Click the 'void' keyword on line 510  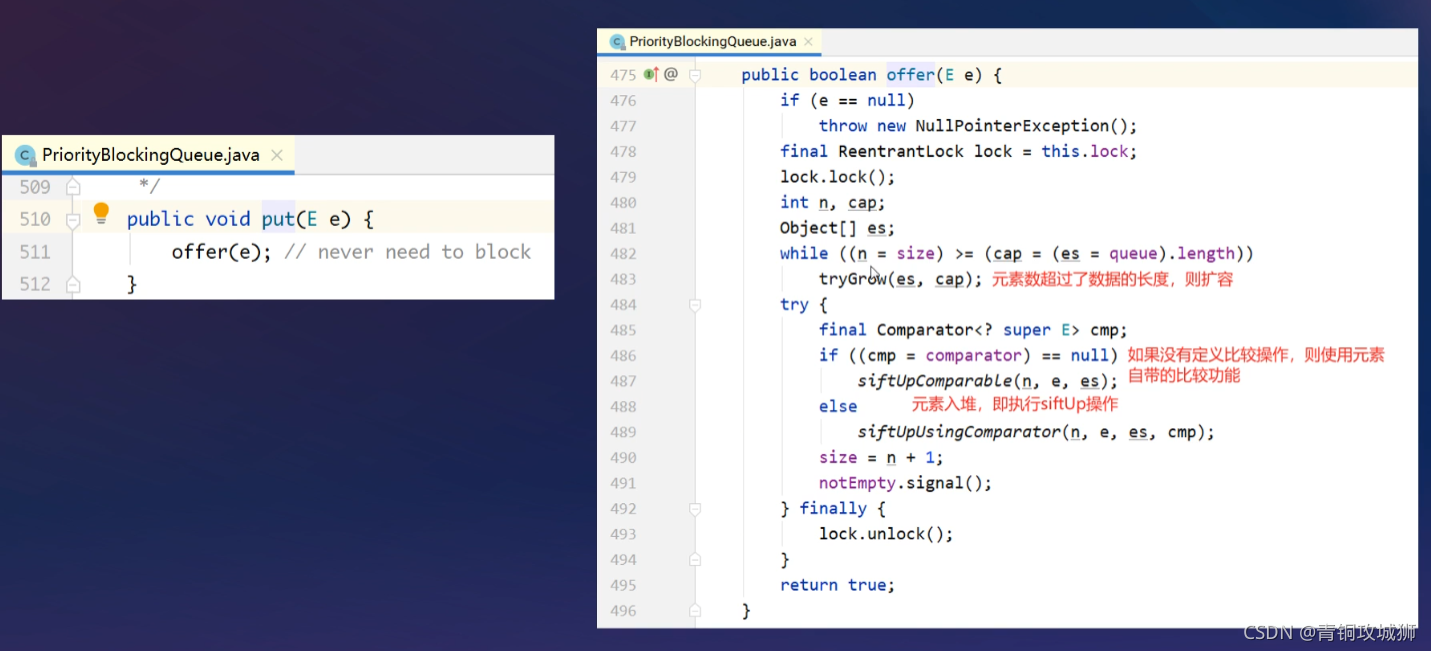[x=228, y=219]
